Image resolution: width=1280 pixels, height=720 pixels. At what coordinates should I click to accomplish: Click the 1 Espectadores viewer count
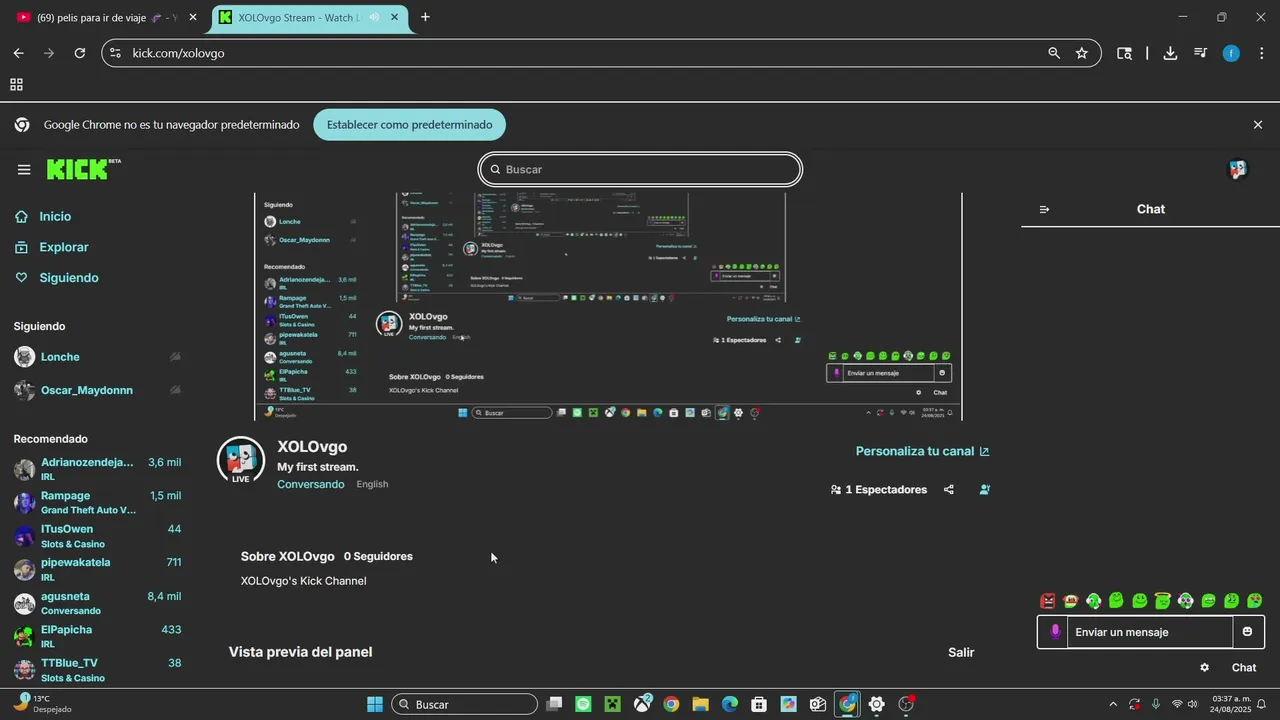(879, 490)
